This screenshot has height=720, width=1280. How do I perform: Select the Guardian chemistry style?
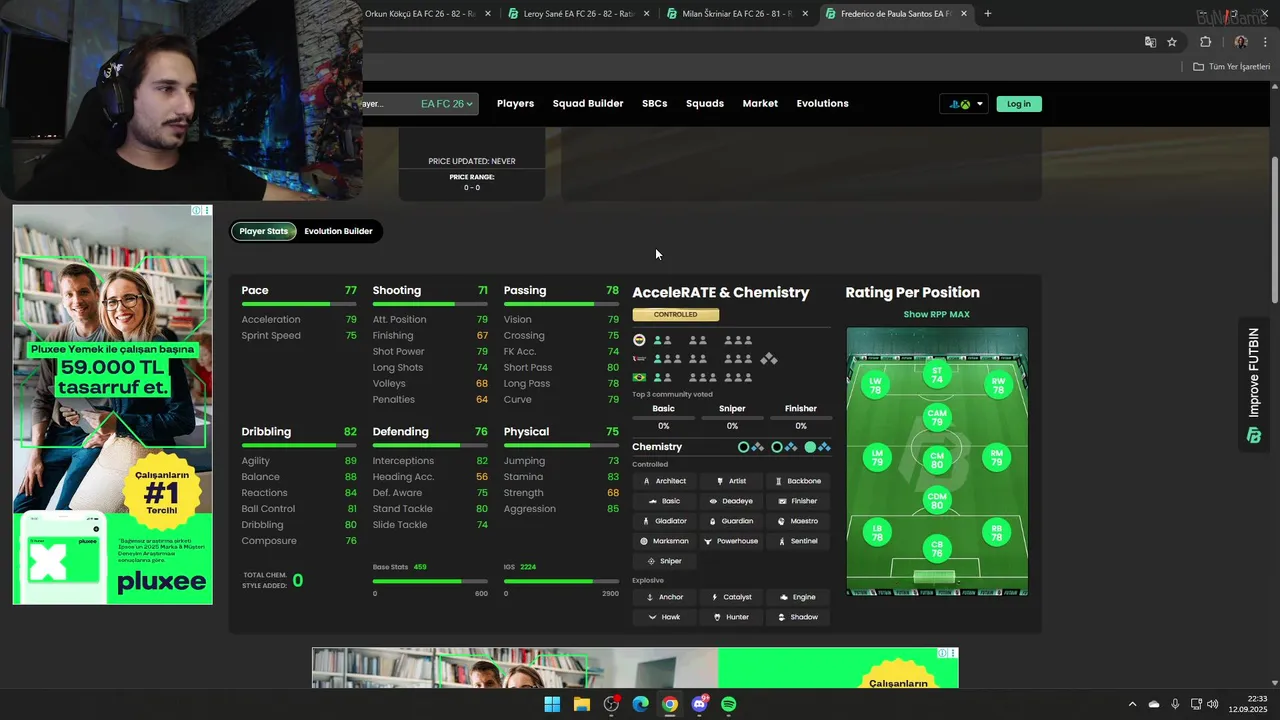[731, 521]
